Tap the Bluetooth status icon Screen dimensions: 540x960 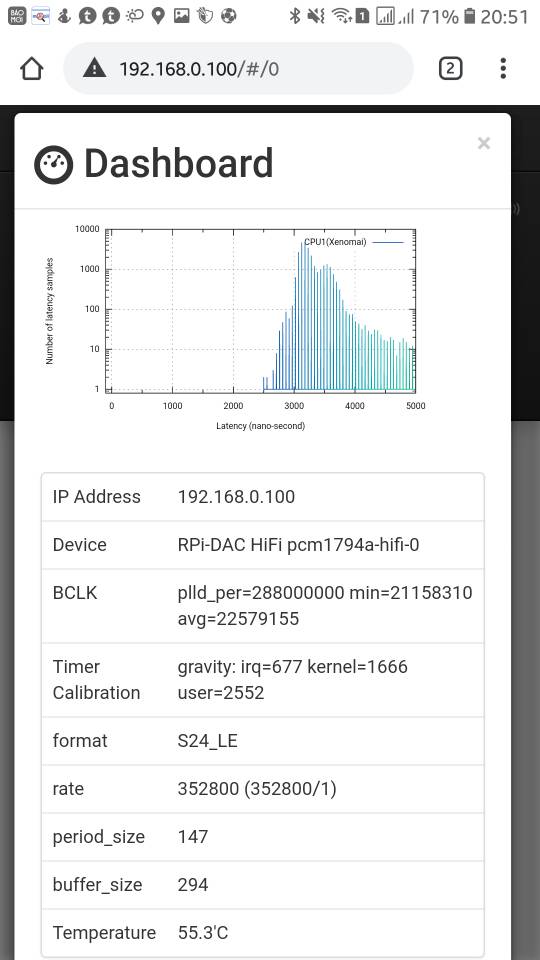pos(294,16)
